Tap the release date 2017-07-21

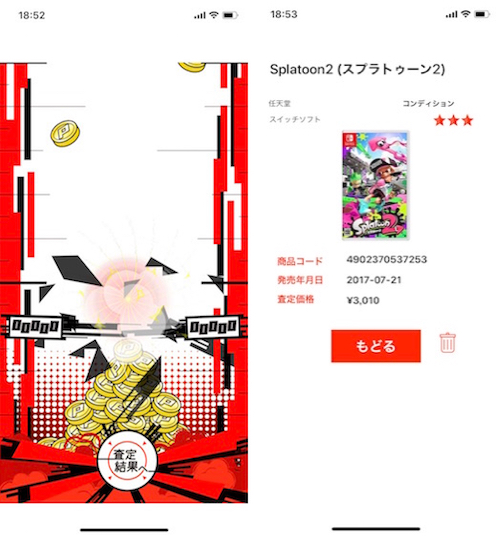(374, 280)
